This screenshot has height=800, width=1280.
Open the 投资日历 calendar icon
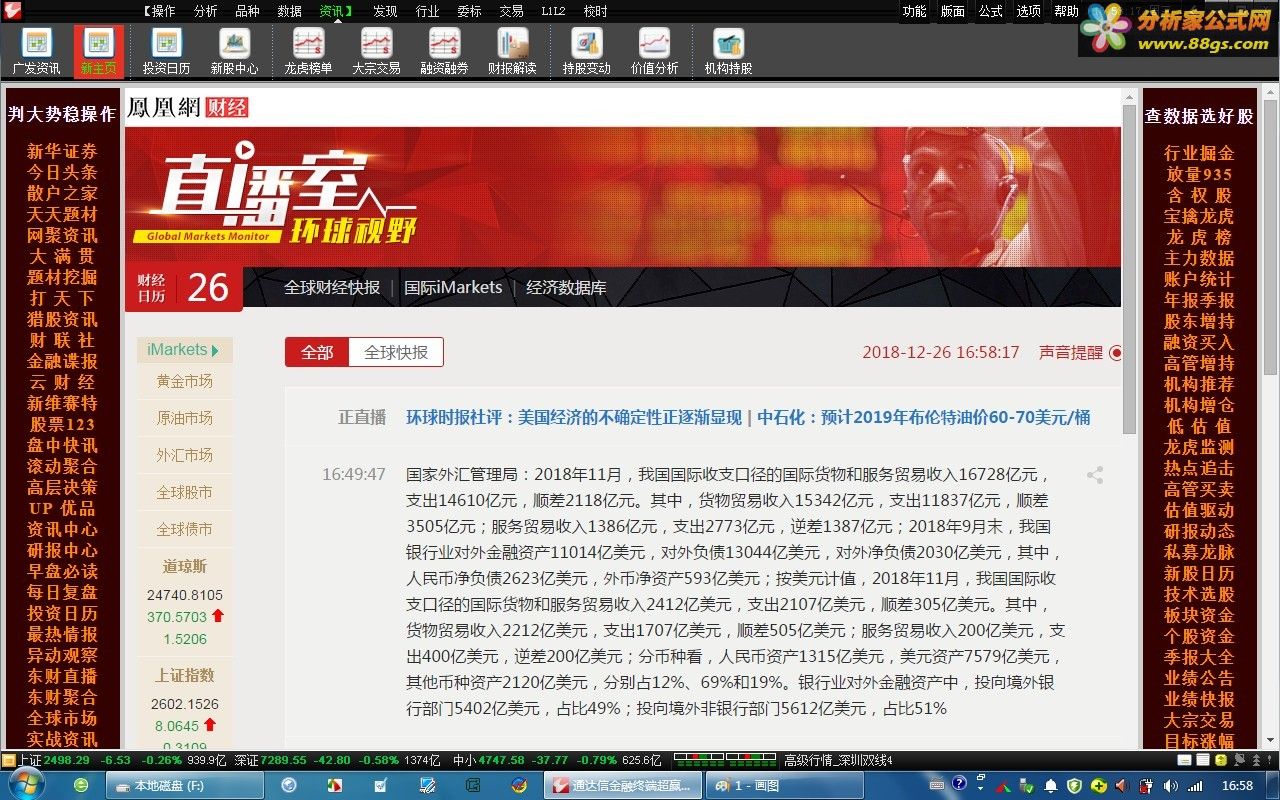[166, 52]
